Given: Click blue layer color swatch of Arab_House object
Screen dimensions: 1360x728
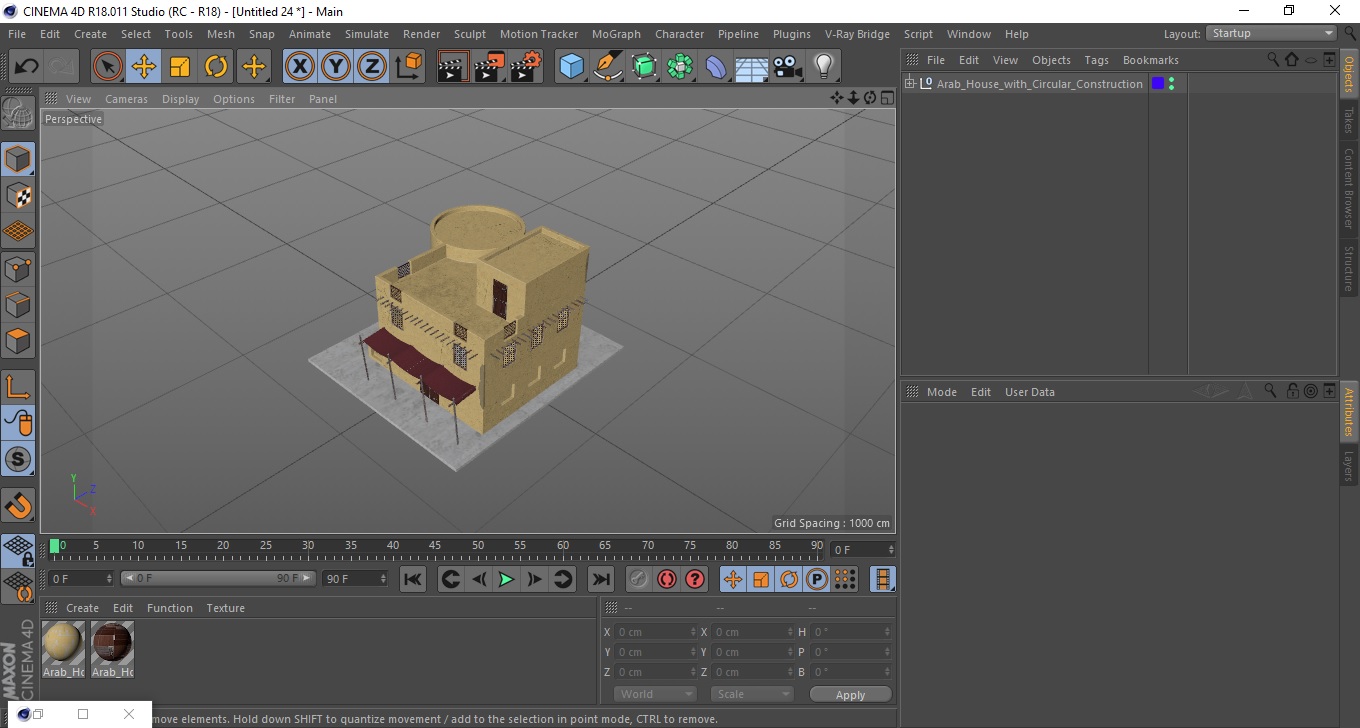Looking at the screenshot, I should point(1158,84).
